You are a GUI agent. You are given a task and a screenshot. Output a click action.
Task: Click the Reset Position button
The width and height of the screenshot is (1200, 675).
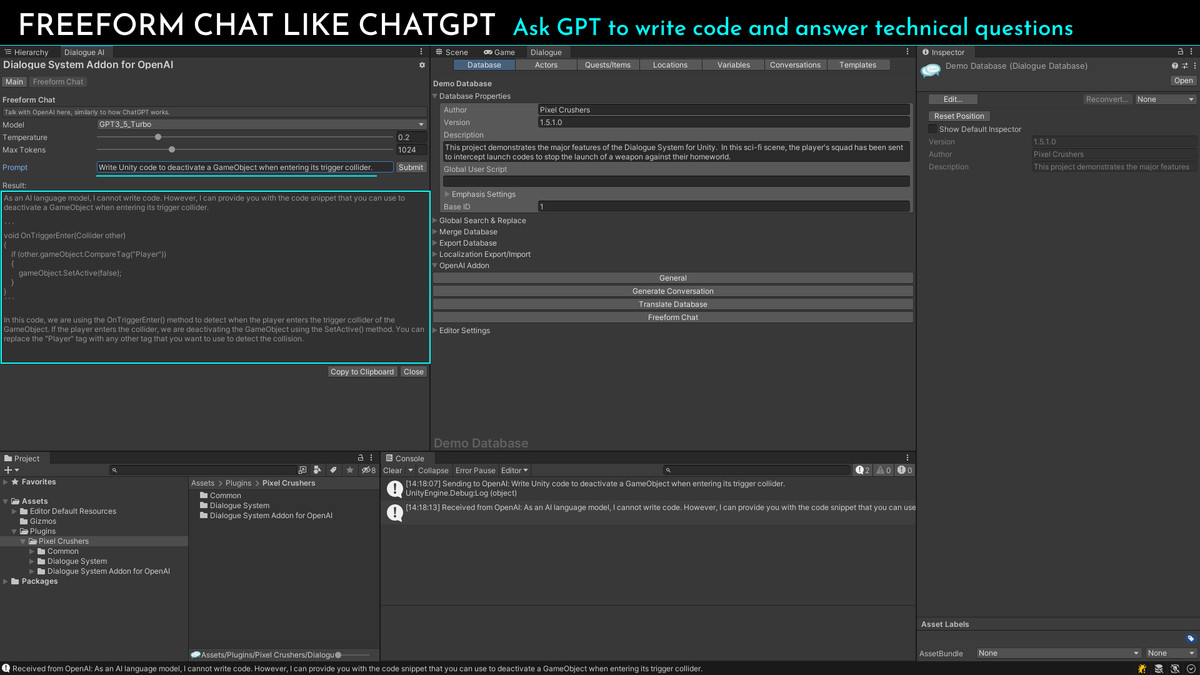(959, 116)
